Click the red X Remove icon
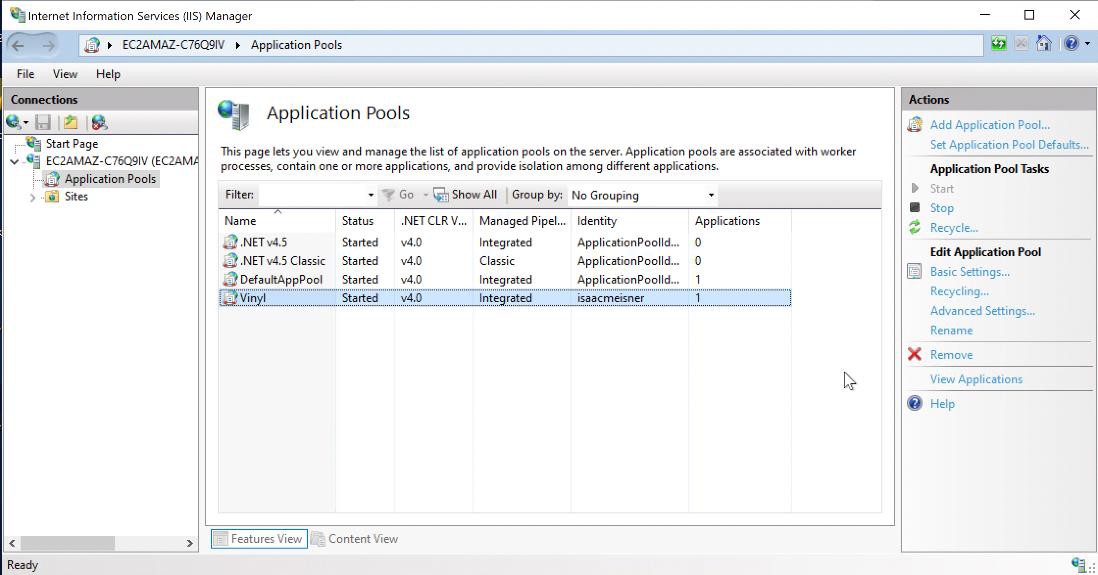This screenshot has height=575, width=1098. tap(914, 355)
